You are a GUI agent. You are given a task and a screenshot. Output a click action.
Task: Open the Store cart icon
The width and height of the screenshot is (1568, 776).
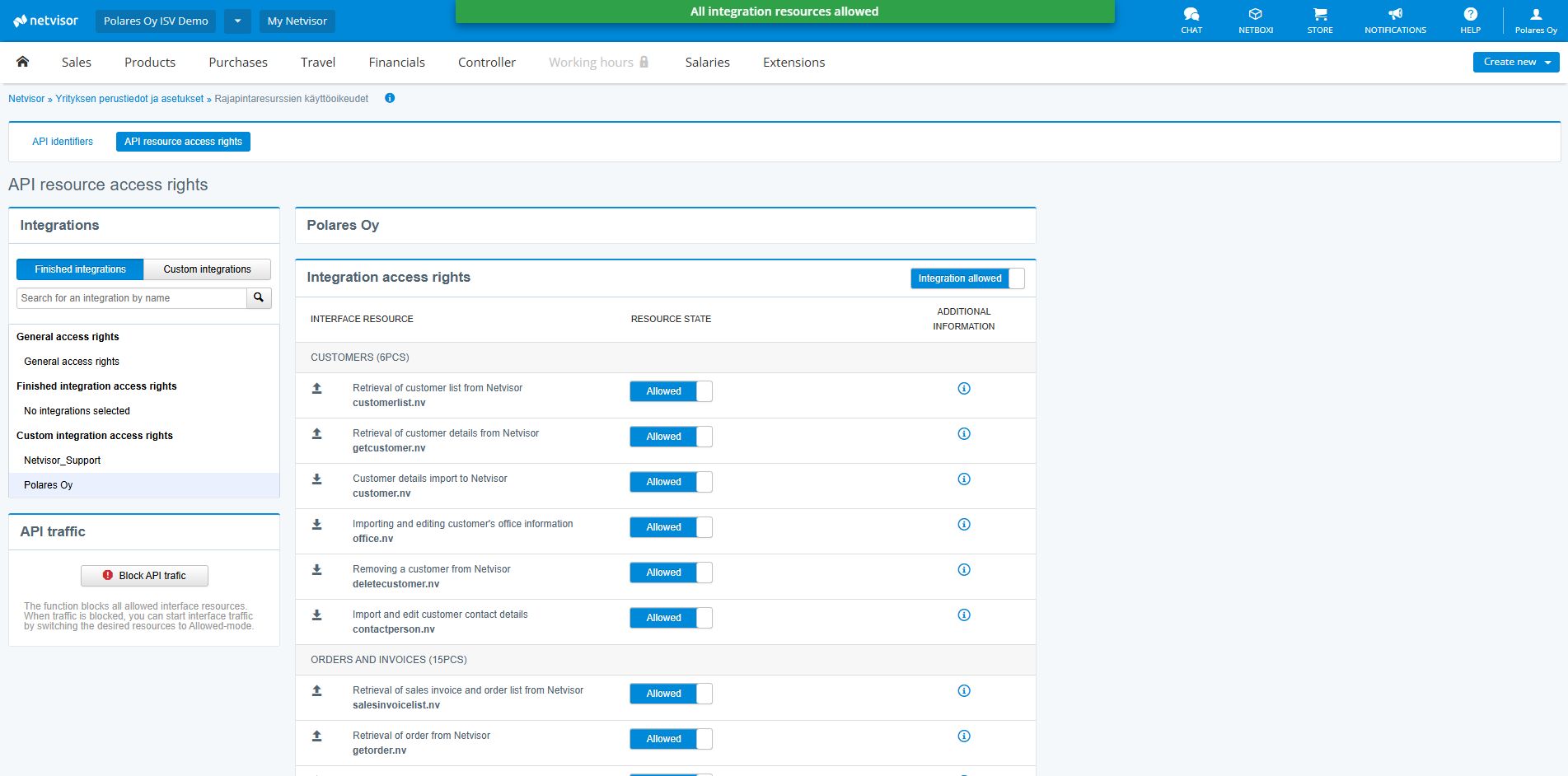pyautogui.click(x=1319, y=20)
